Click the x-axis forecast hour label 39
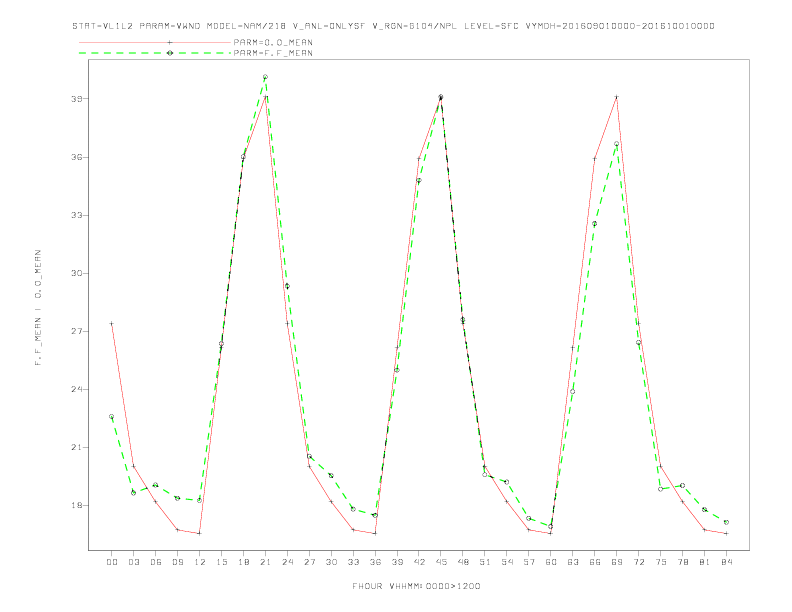Image resolution: width=792 pixels, height=612 pixels. tap(397, 562)
